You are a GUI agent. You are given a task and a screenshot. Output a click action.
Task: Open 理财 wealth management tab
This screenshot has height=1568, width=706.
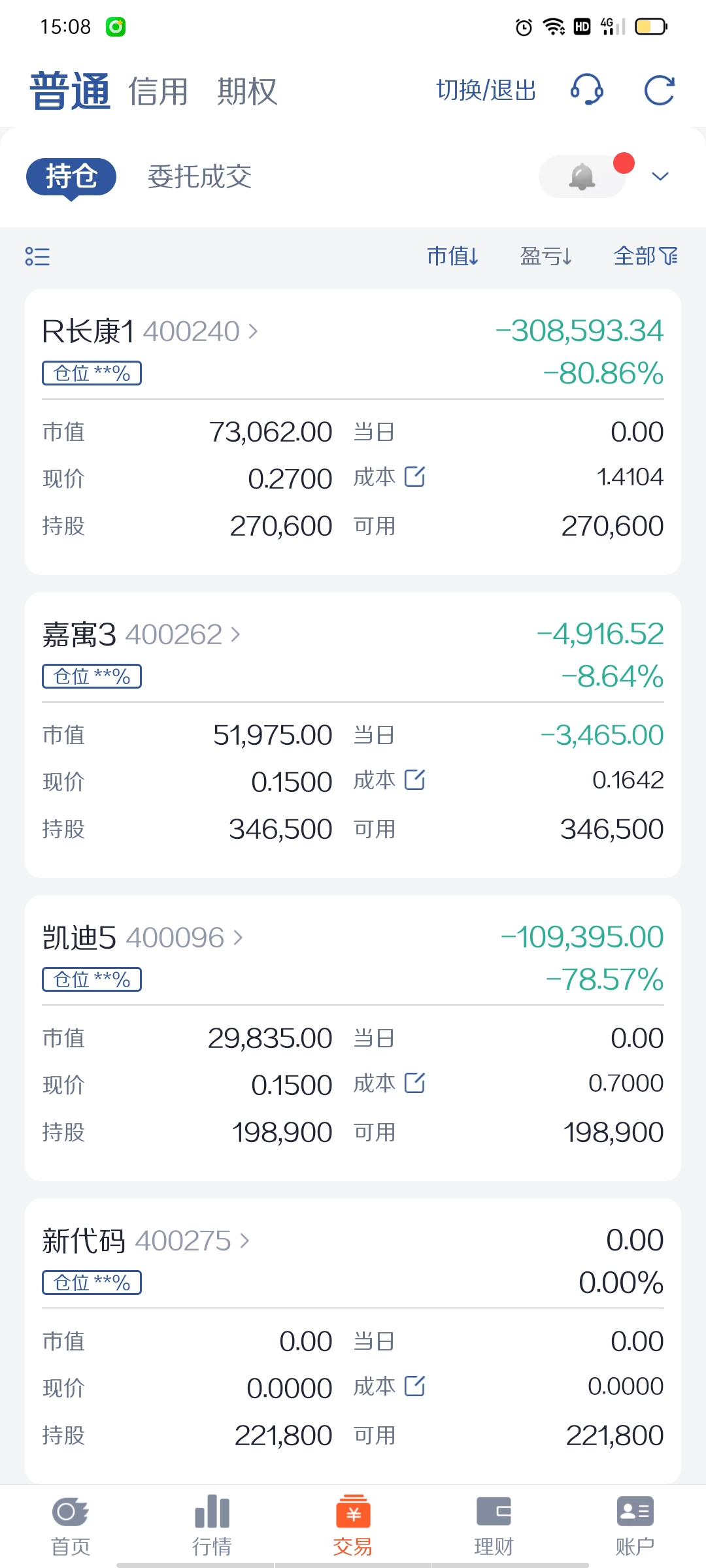click(x=494, y=1526)
